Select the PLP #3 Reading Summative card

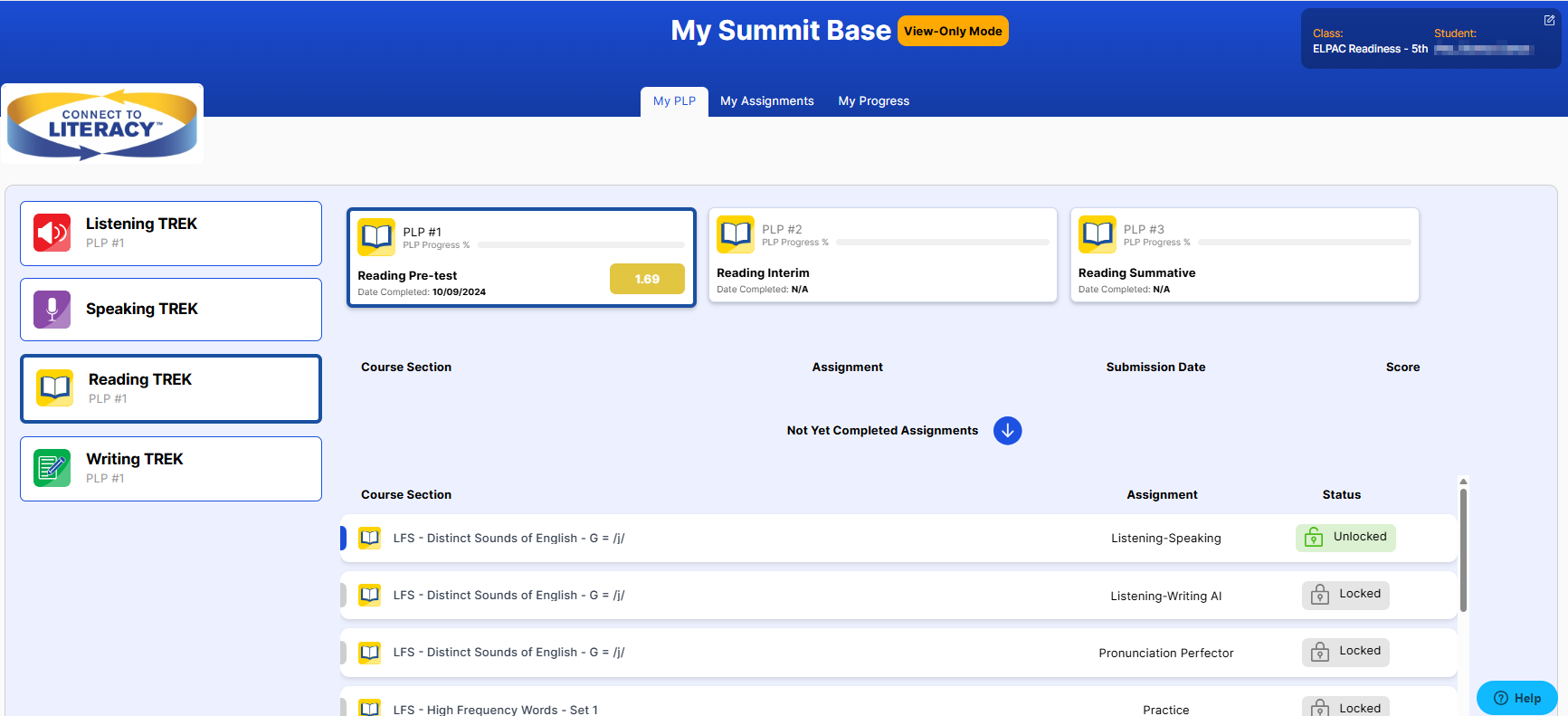[1245, 255]
